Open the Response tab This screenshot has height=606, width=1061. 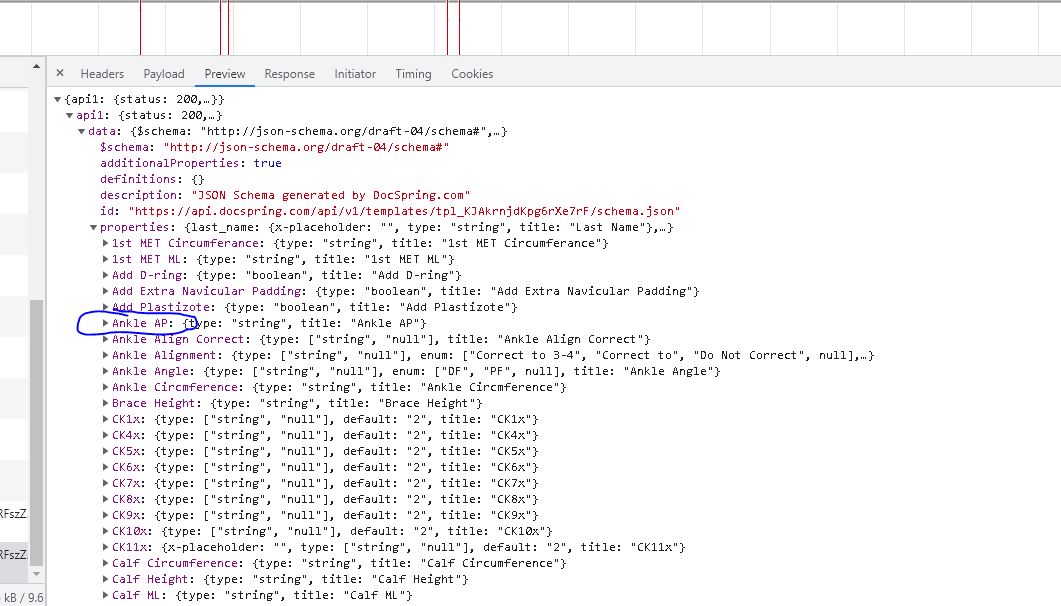[289, 73]
